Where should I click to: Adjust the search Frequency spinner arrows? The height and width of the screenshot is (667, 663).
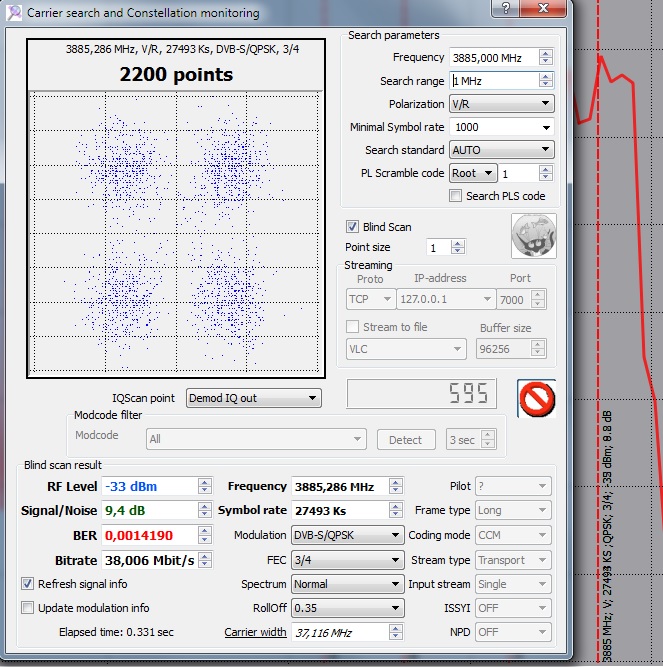point(546,57)
